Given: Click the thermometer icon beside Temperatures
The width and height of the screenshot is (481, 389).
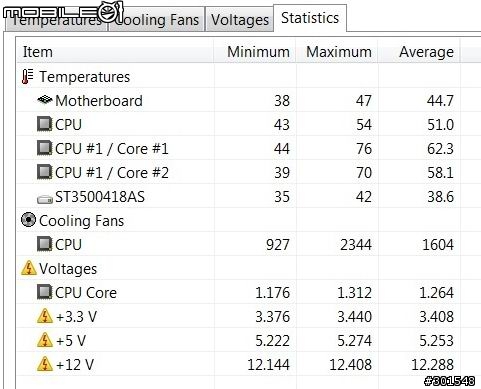Looking at the screenshot, I should point(27,77).
